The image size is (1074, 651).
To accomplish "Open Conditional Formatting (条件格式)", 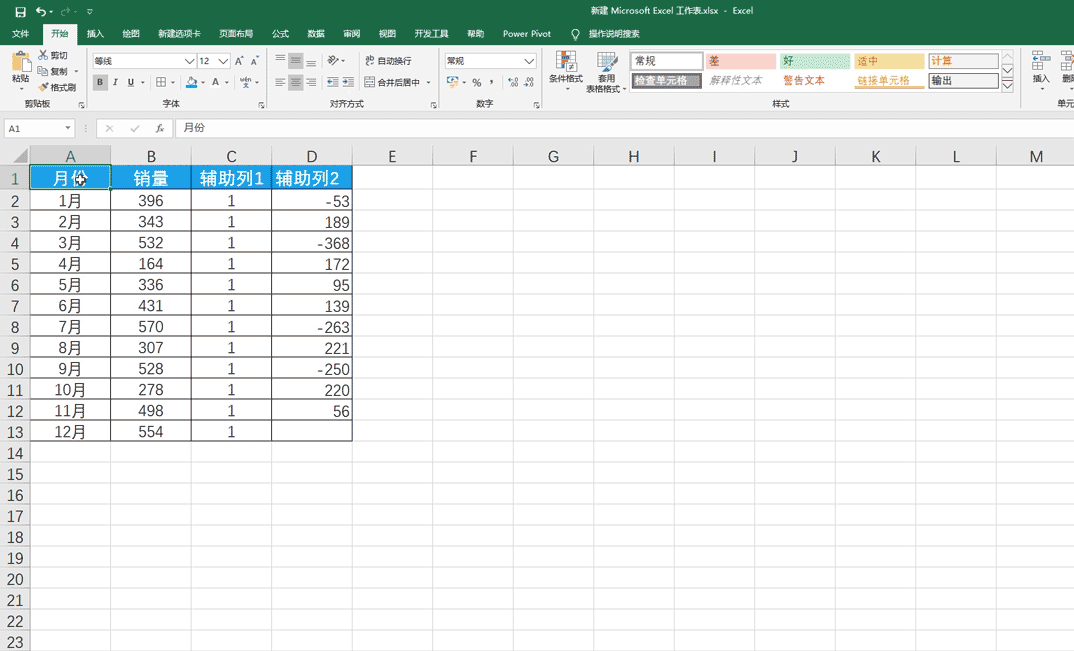I will coord(566,71).
